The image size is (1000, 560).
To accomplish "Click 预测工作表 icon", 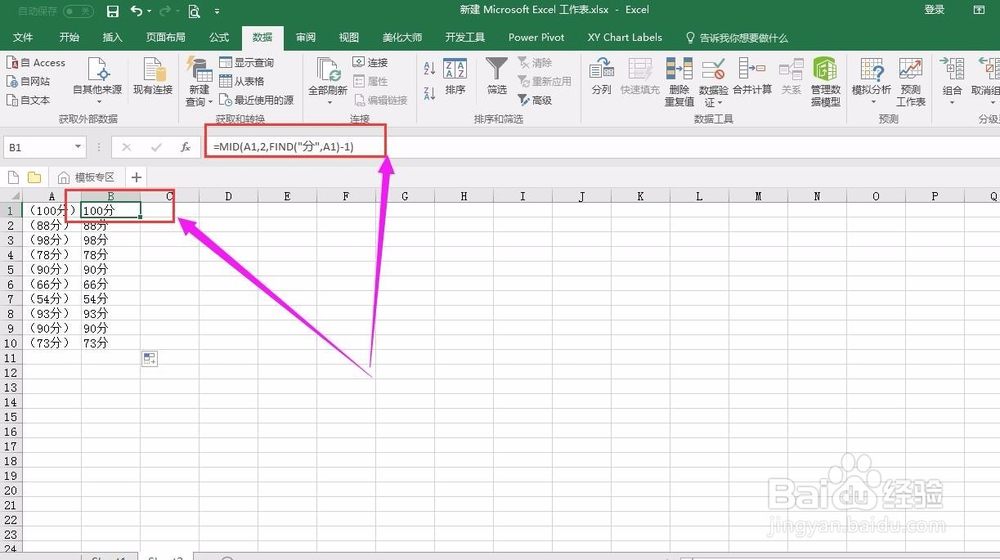I will pyautogui.click(x=910, y=81).
